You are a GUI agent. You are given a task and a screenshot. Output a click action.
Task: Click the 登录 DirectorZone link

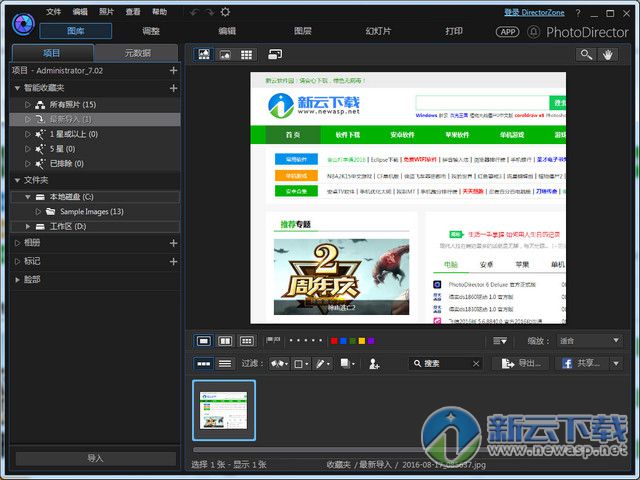pyautogui.click(x=534, y=13)
